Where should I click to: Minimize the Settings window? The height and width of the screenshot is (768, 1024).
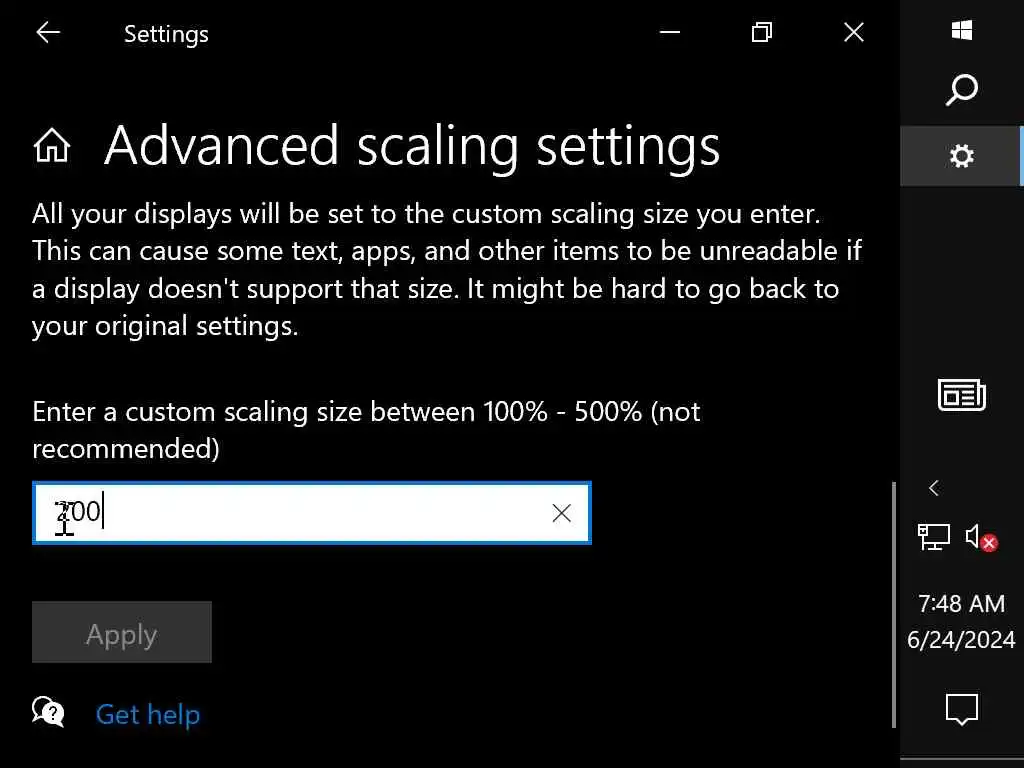coord(670,33)
